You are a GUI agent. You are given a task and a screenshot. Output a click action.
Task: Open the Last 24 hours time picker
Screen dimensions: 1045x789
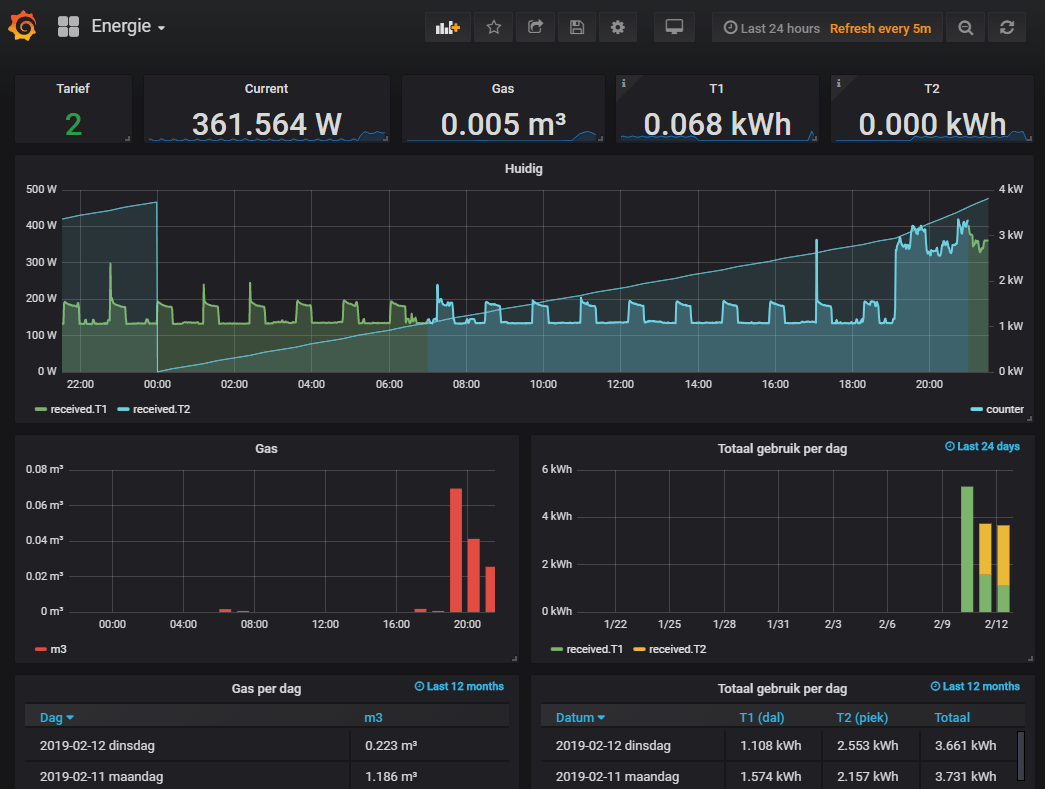[x=771, y=28]
